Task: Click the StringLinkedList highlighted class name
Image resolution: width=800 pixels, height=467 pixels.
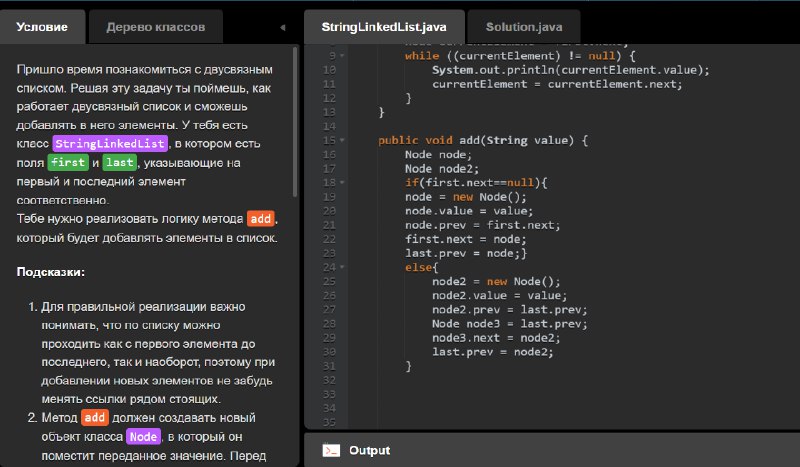Action: [x=110, y=143]
